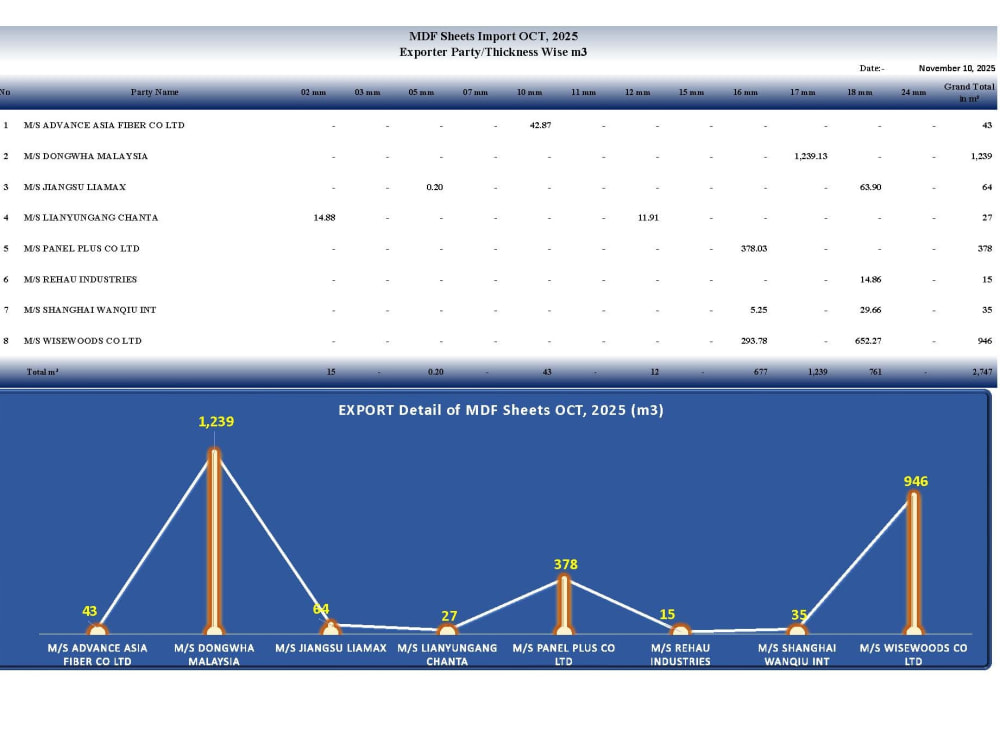Click the cell value 652.27
The width and height of the screenshot is (1000, 750).
click(868, 341)
